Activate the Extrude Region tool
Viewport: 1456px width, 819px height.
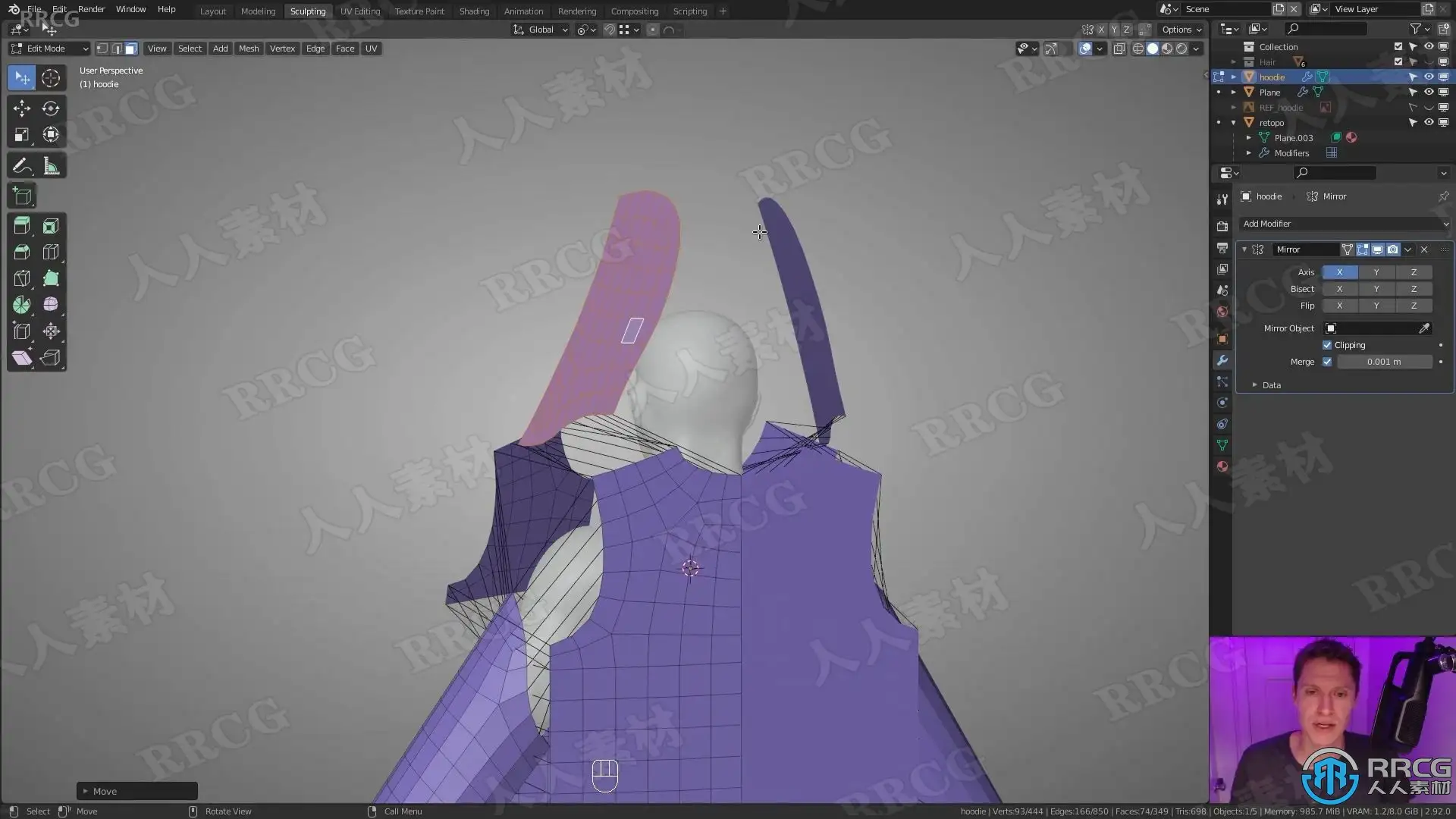[x=22, y=226]
